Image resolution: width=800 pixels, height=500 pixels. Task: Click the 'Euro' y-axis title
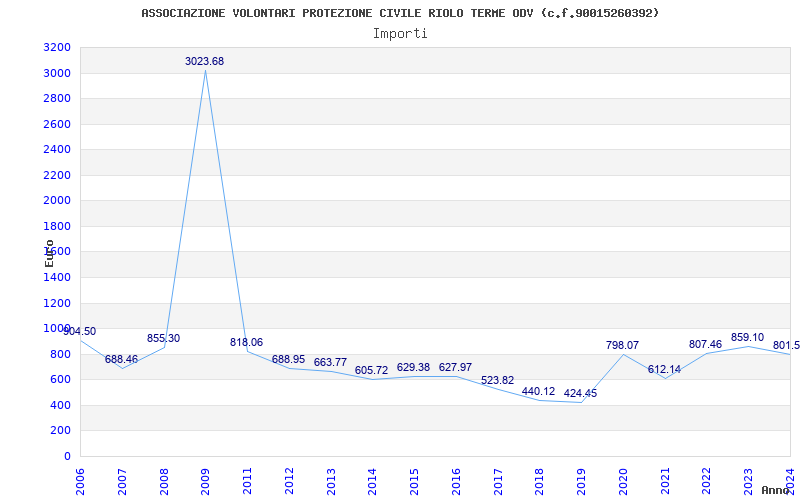click(x=50, y=252)
